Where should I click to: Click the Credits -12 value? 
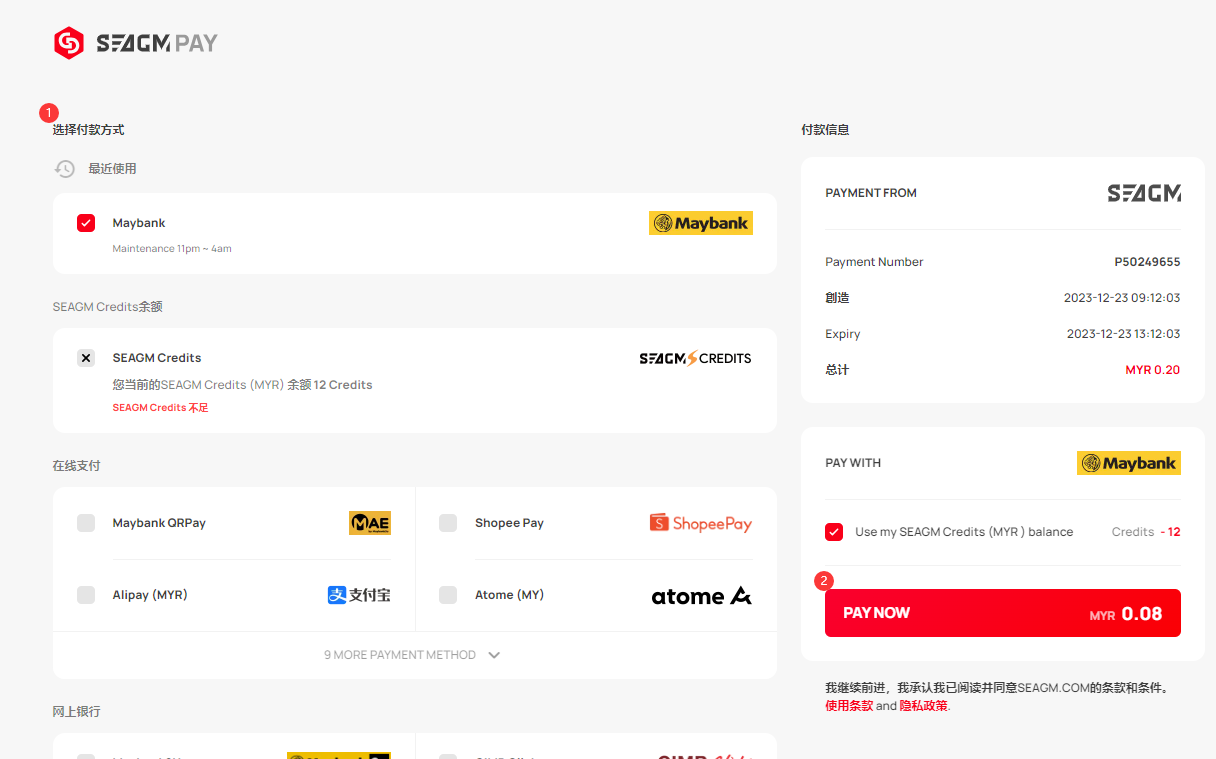1146,532
